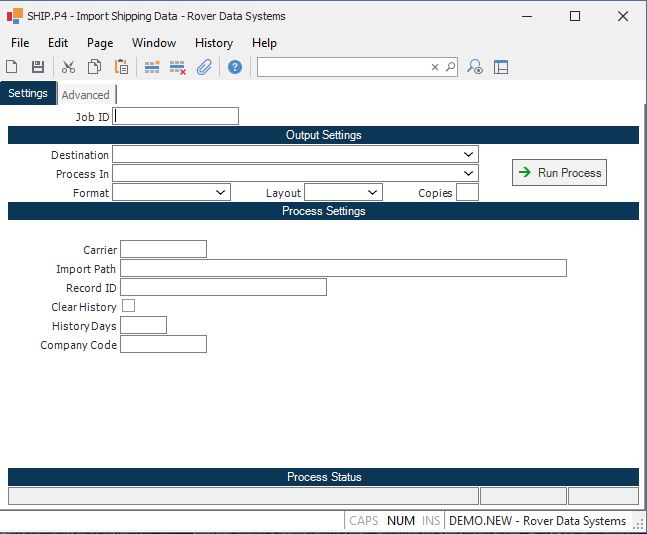The height and width of the screenshot is (534, 647).
Task: Click into the Import Path field
Action: (343, 268)
